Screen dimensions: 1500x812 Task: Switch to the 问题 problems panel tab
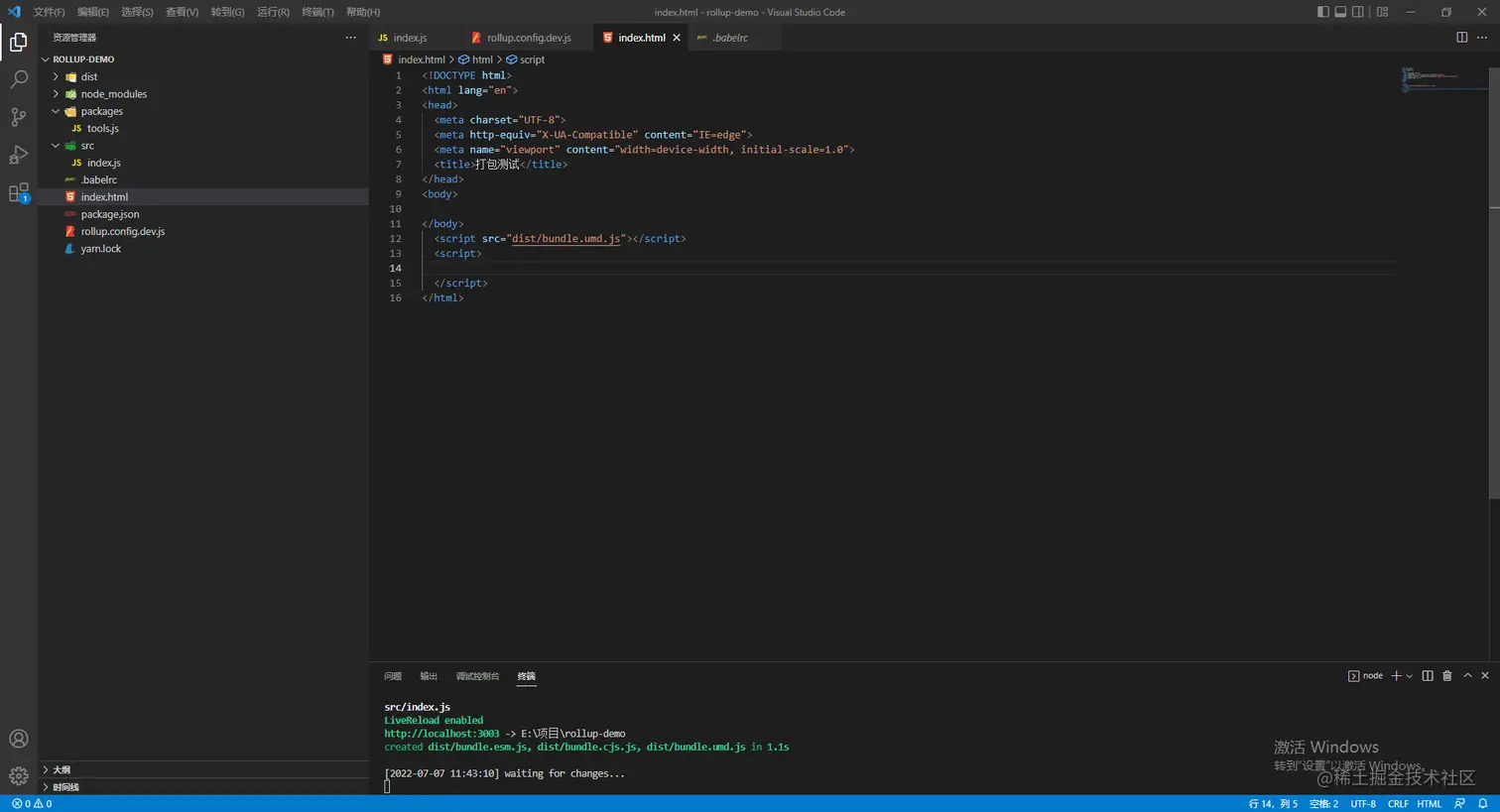click(393, 676)
